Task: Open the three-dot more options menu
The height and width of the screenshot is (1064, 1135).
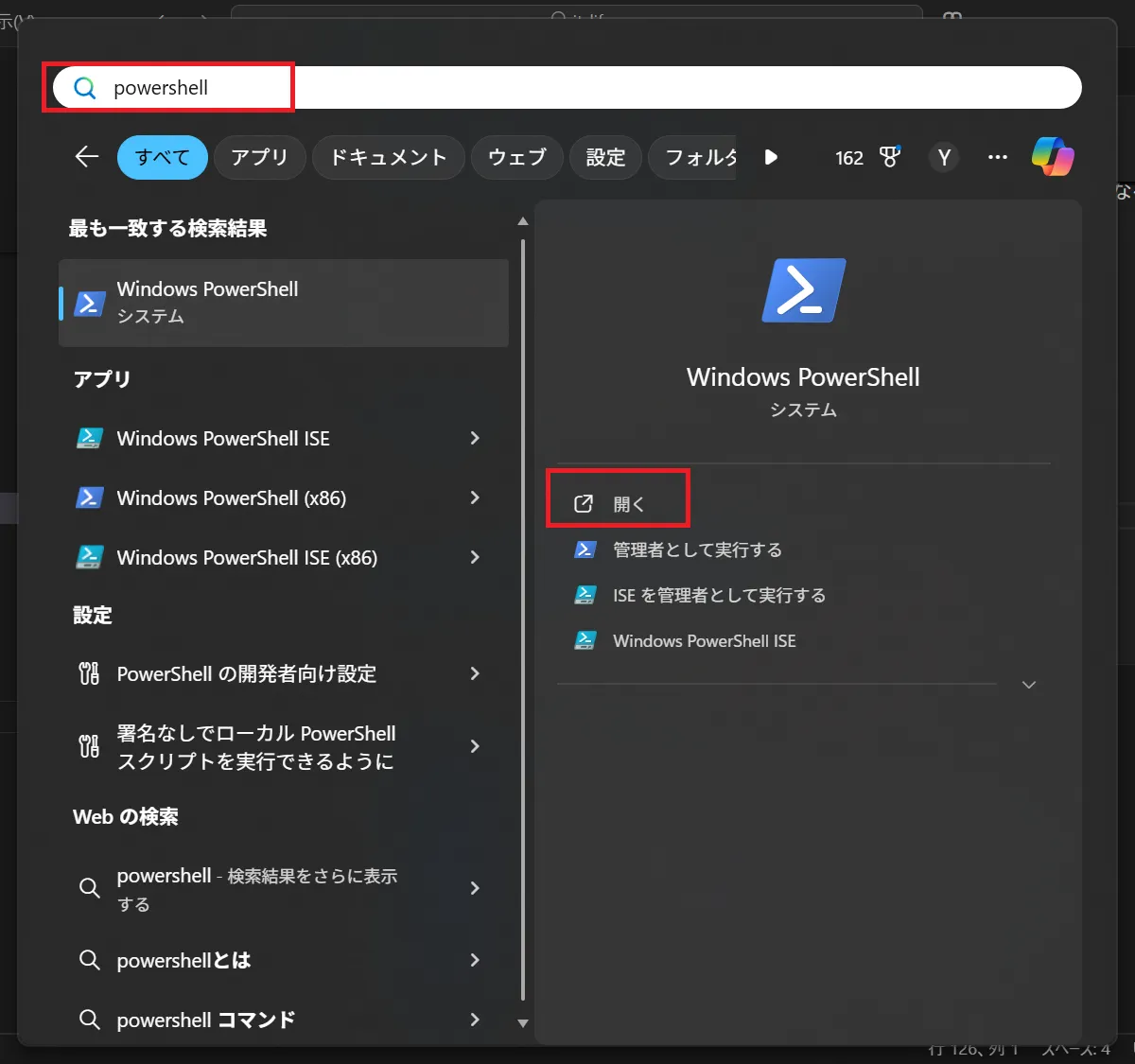Action: (x=998, y=157)
